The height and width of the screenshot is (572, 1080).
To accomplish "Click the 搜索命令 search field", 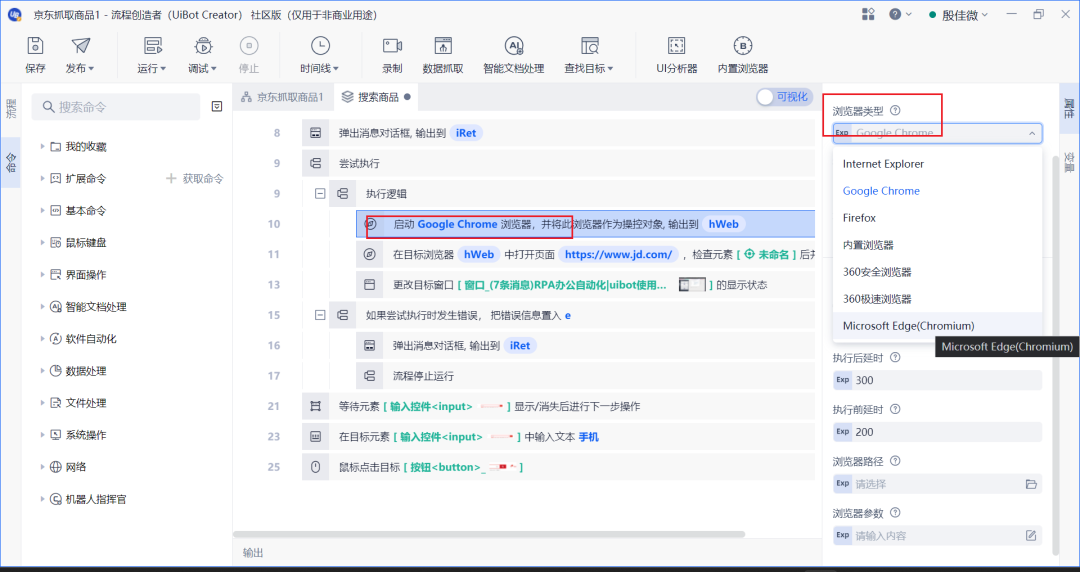I will [x=117, y=107].
